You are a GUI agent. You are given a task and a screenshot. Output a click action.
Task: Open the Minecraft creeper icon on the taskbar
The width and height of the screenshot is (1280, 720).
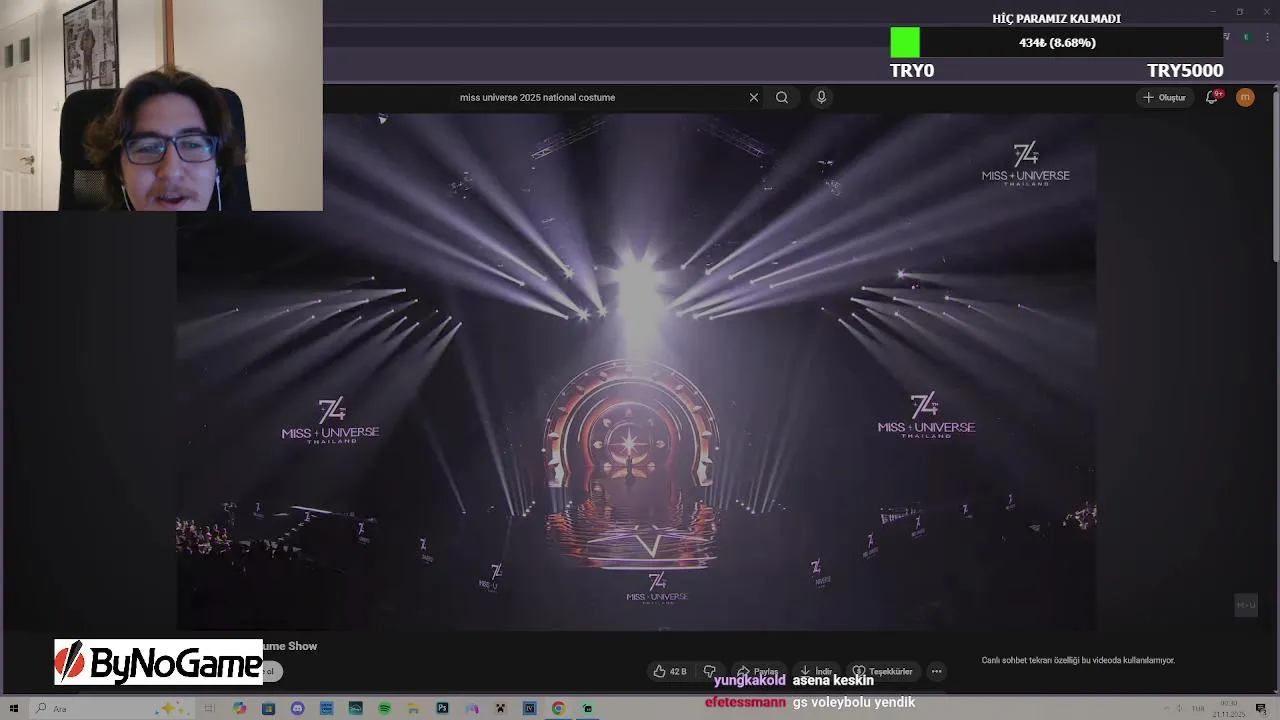coord(500,708)
